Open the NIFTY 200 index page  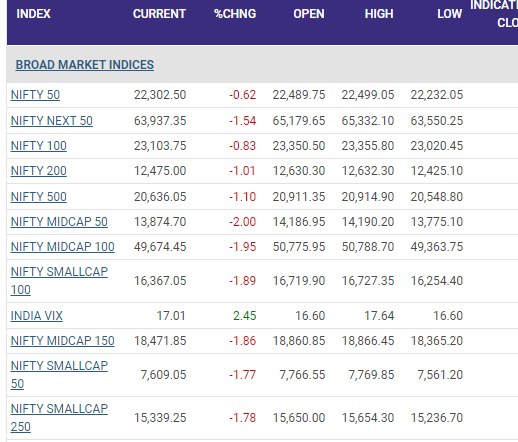pos(39,171)
